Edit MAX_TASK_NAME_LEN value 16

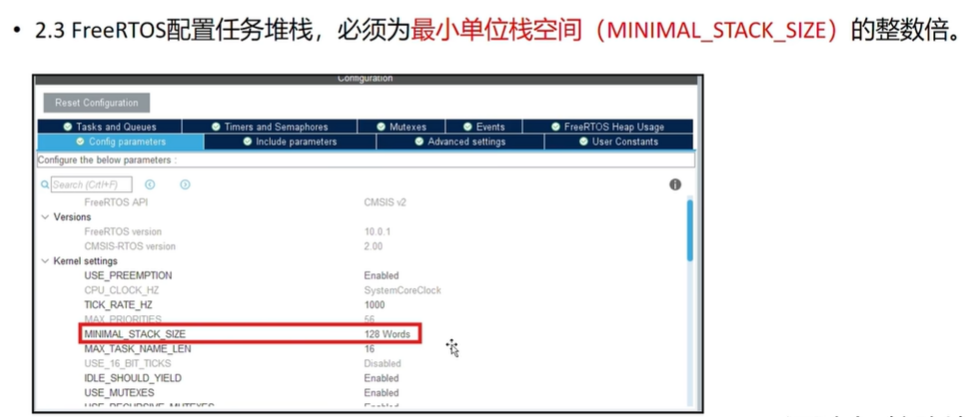click(369, 349)
